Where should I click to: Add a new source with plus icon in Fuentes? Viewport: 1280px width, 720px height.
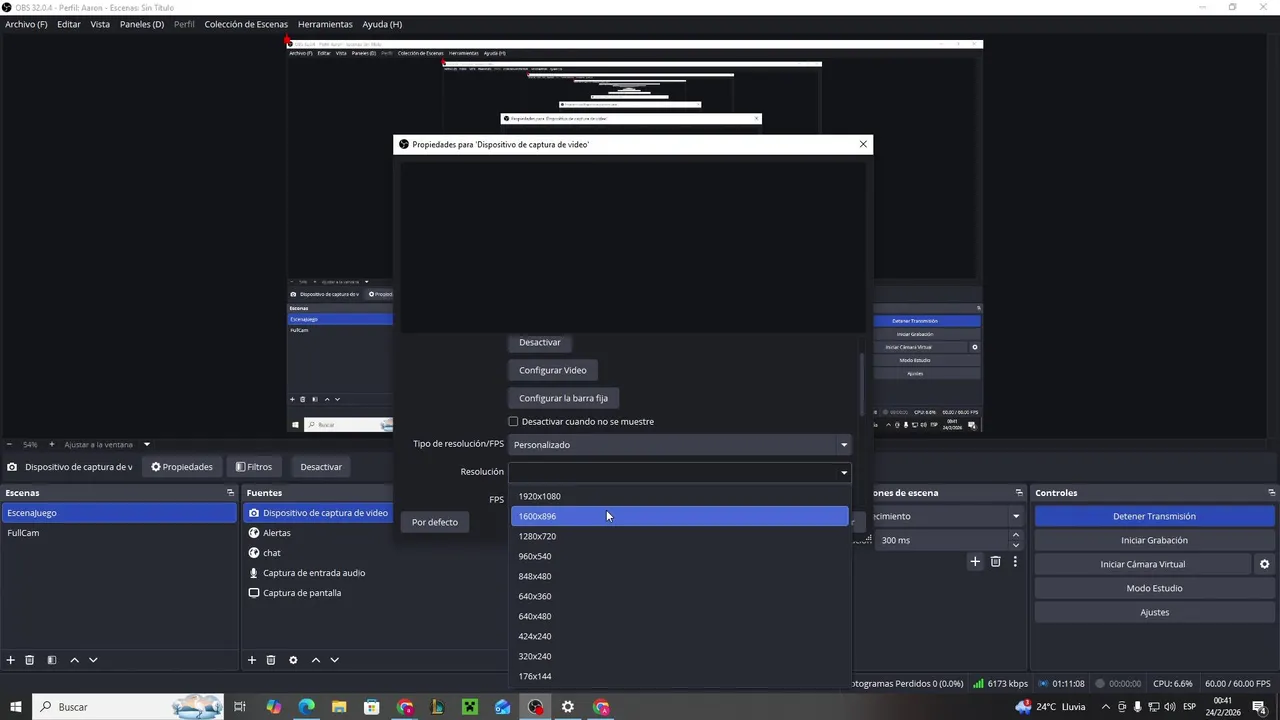252,660
